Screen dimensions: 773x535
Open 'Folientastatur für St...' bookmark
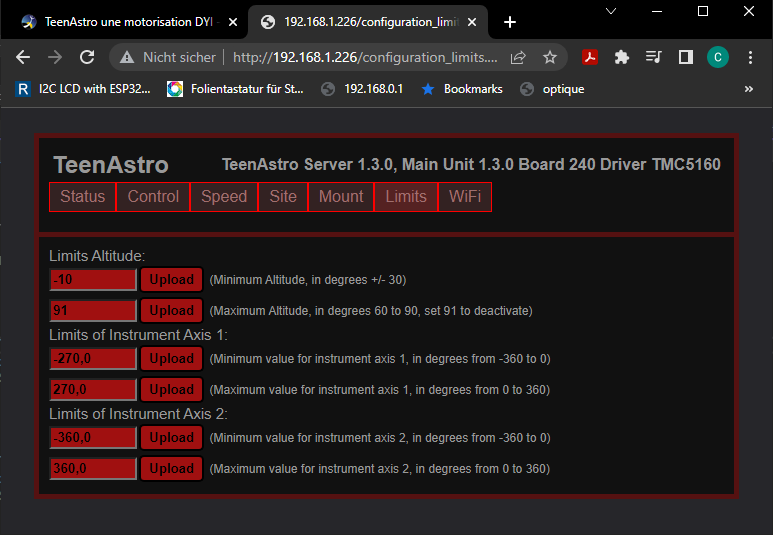tap(235, 89)
